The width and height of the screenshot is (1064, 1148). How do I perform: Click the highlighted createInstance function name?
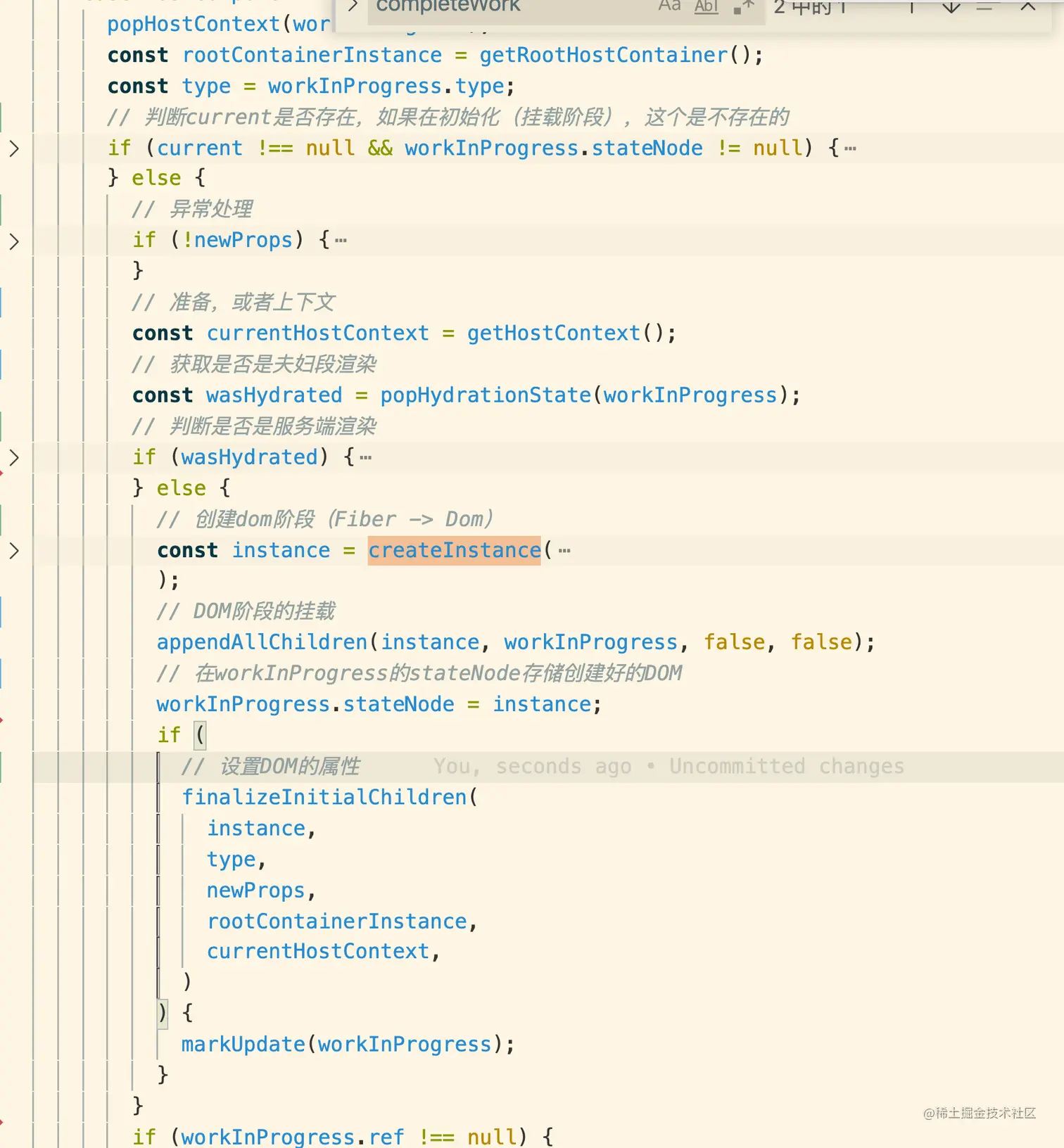coord(455,550)
